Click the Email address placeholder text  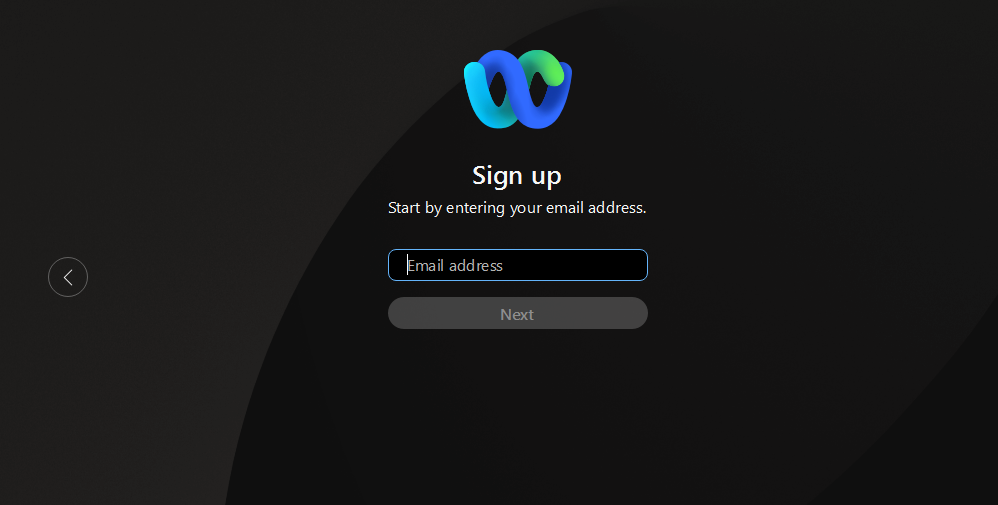click(455, 266)
